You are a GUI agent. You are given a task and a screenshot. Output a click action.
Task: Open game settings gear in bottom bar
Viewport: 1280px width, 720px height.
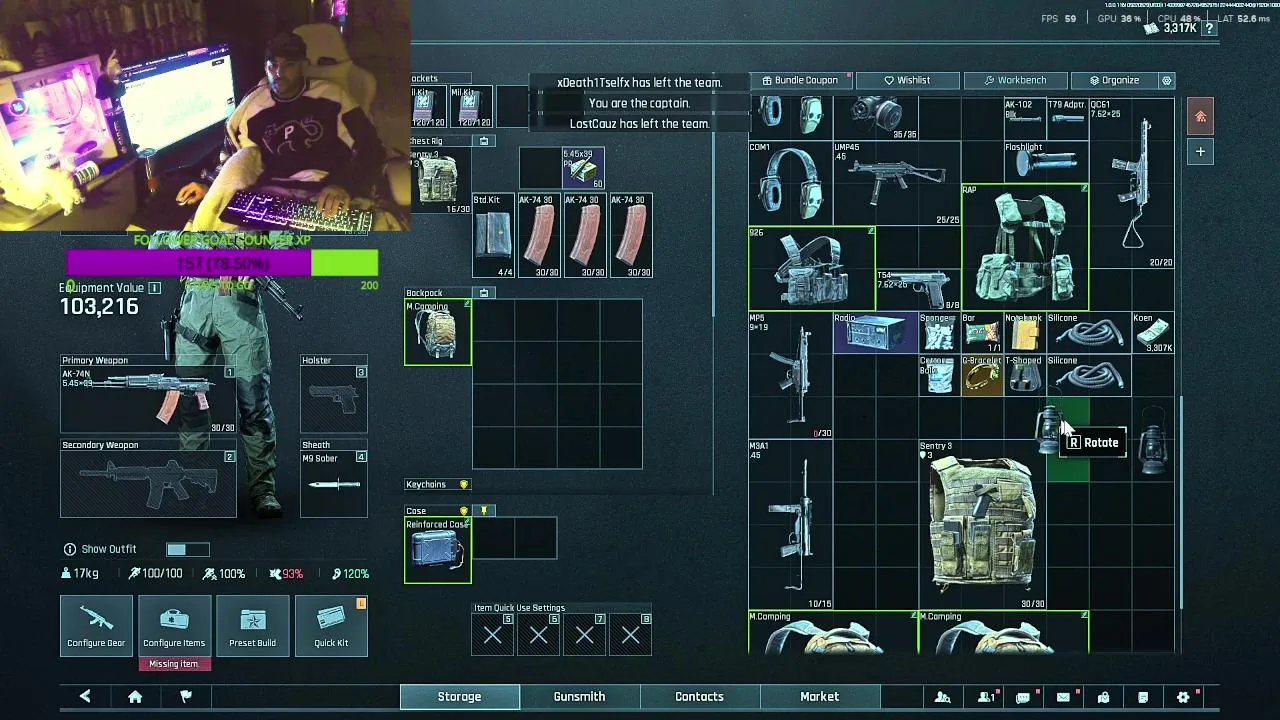pos(1183,697)
